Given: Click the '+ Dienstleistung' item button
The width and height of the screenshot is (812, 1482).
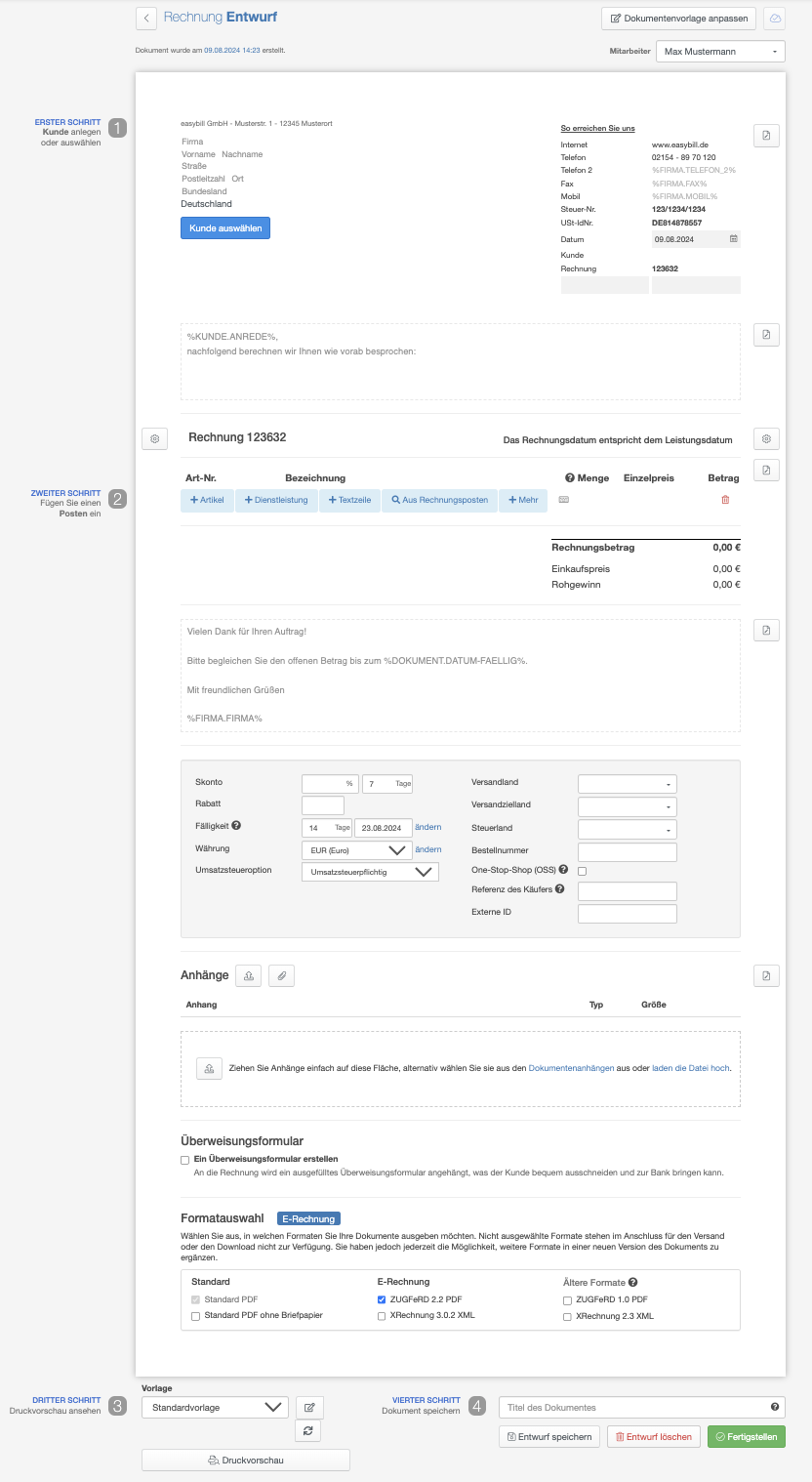Looking at the screenshot, I should (276, 500).
